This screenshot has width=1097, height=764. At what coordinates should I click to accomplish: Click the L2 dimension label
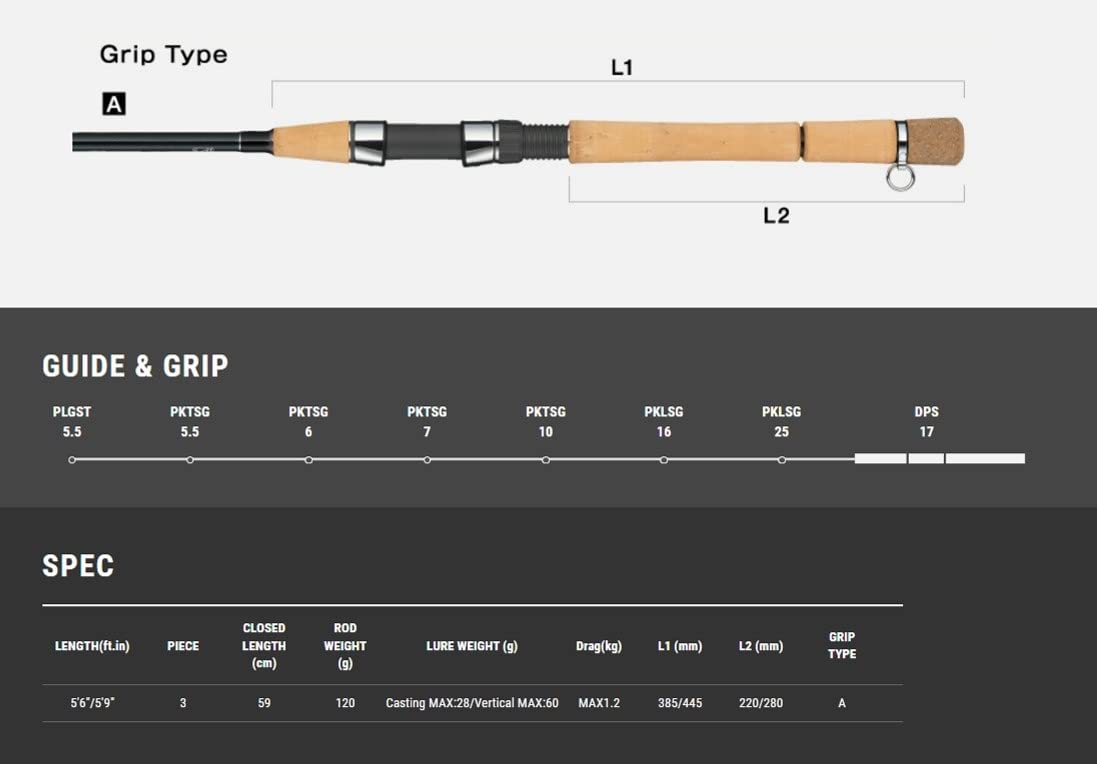(x=776, y=215)
